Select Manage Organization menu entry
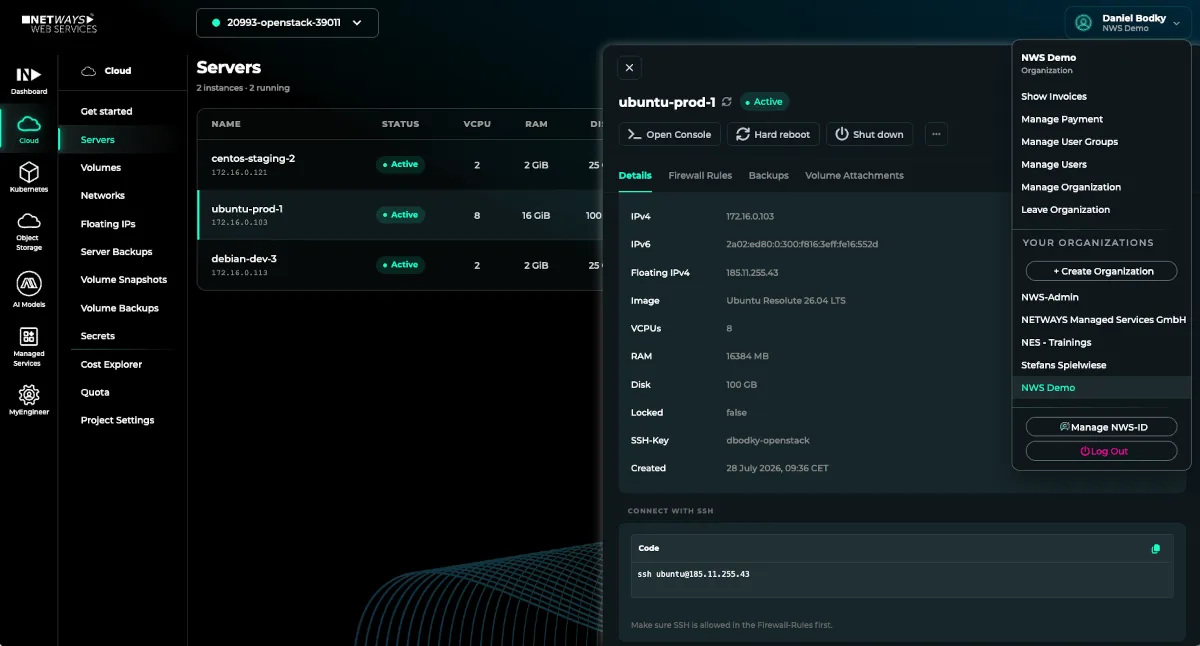The image size is (1200, 646). point(1071,187)
